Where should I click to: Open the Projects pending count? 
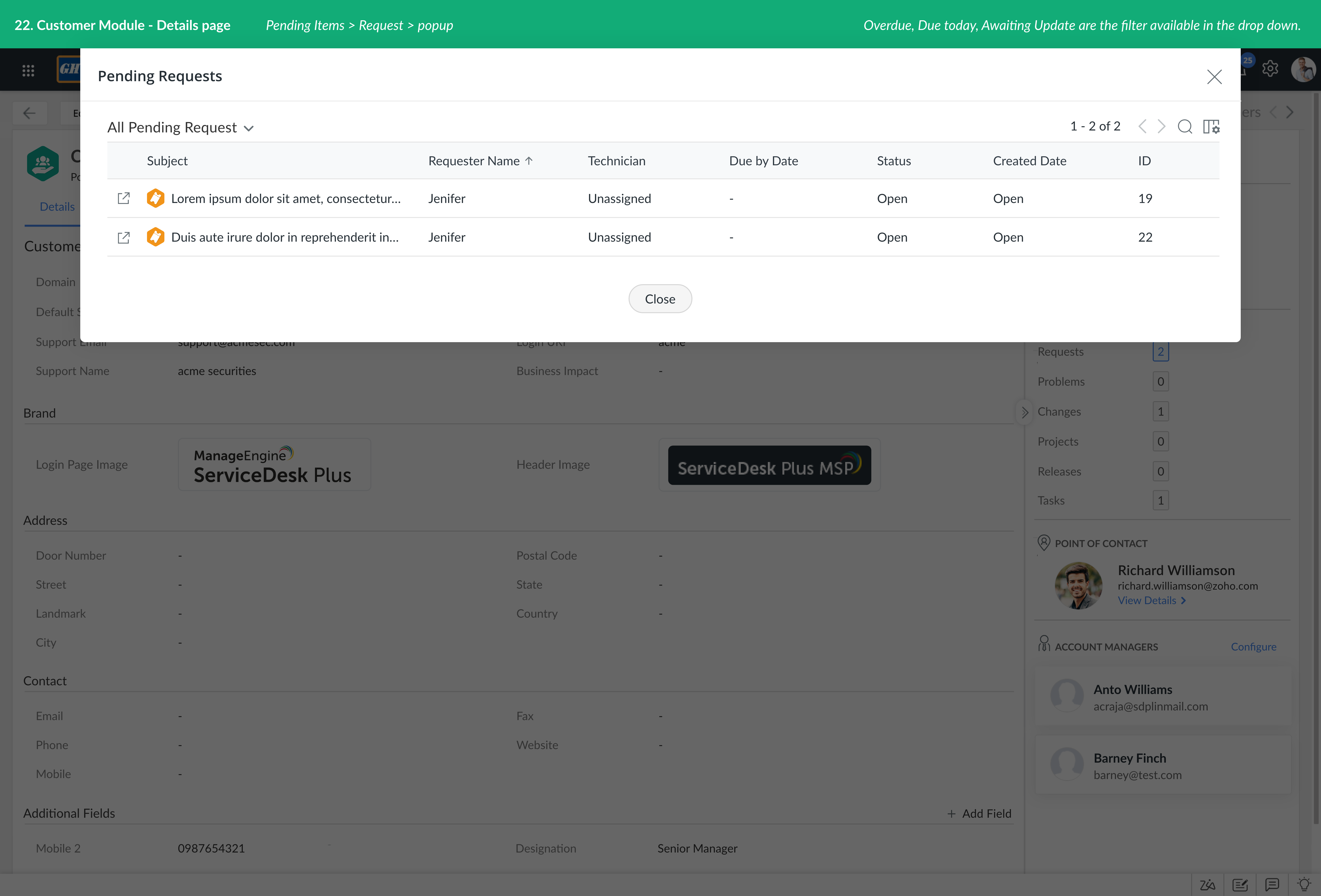point(1160,441)
